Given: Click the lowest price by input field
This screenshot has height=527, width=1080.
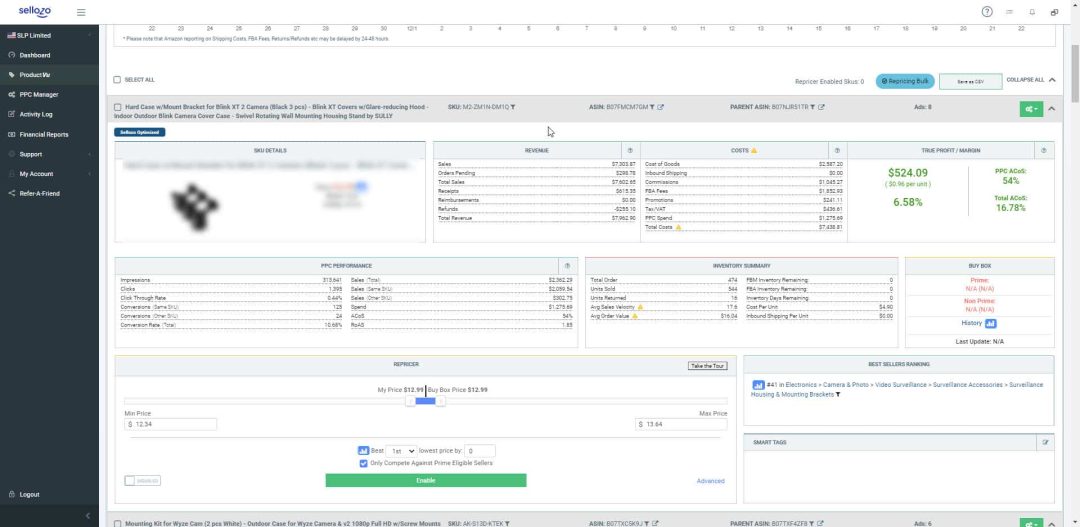Looking at the screenshot, I should click(x=479, y=451).
